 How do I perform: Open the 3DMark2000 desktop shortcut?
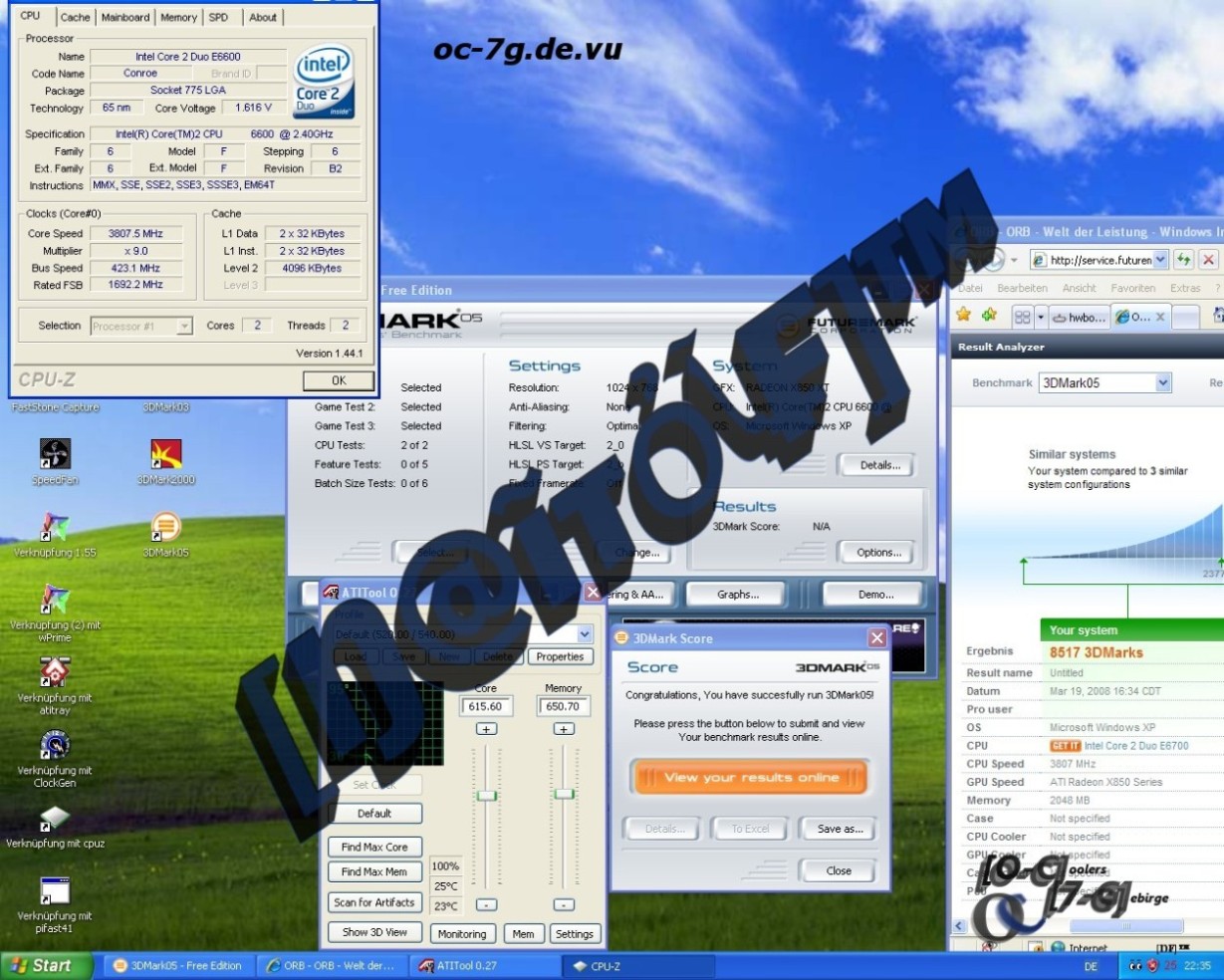point(167,461)
